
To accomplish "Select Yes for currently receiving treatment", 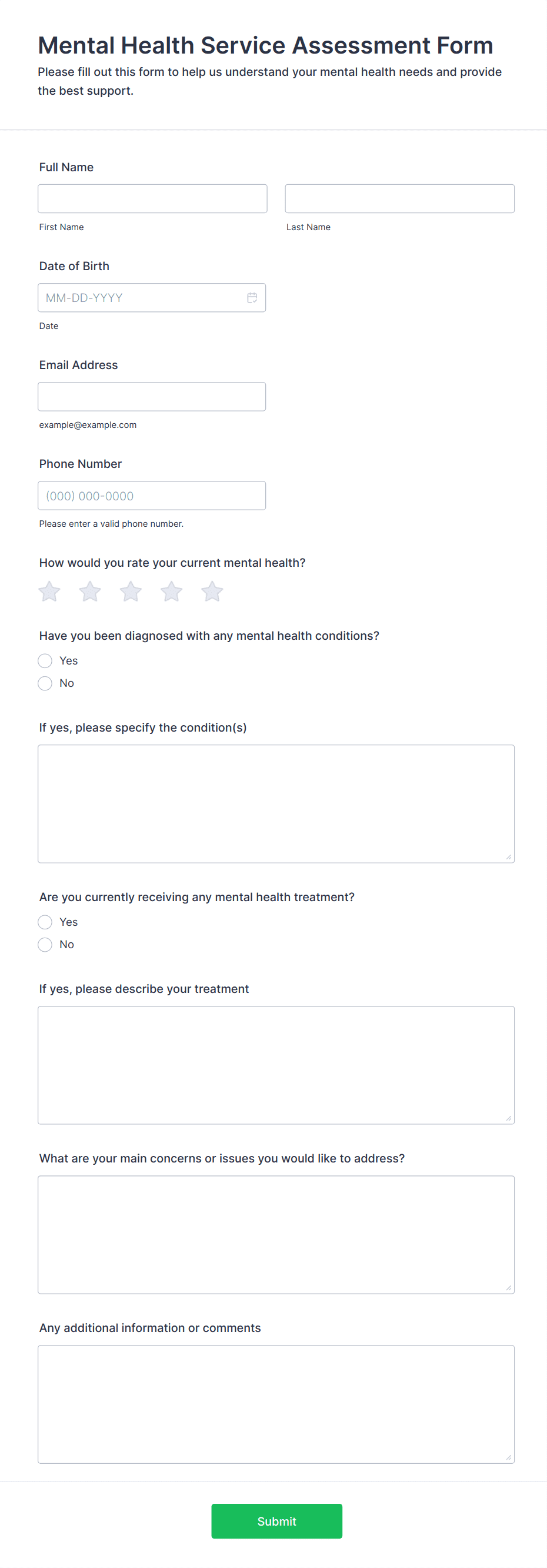I will 45,922.
